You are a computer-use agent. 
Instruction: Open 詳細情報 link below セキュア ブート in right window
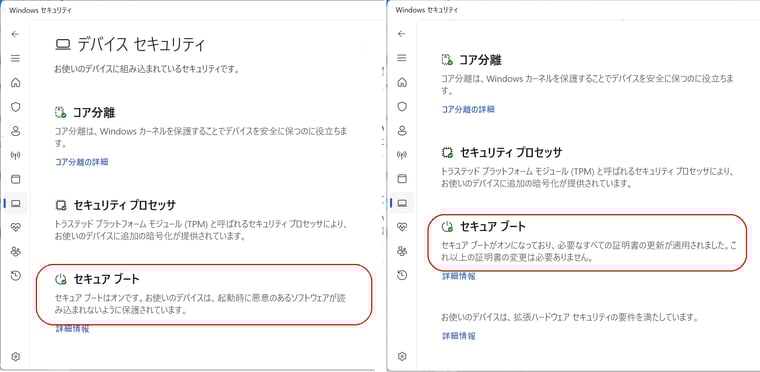coord(459,276)
